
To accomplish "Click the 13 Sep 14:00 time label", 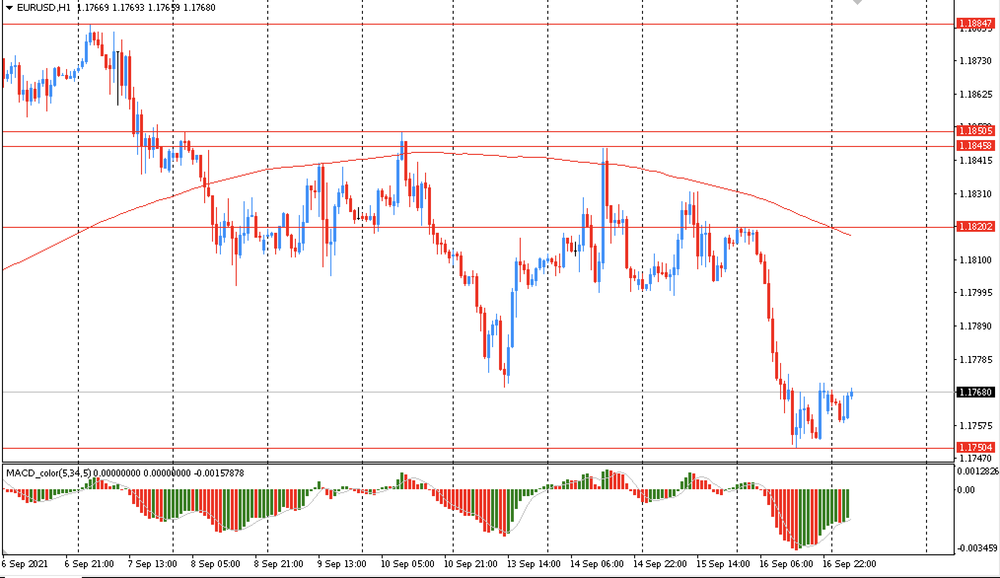I will (x=534, y=564).
